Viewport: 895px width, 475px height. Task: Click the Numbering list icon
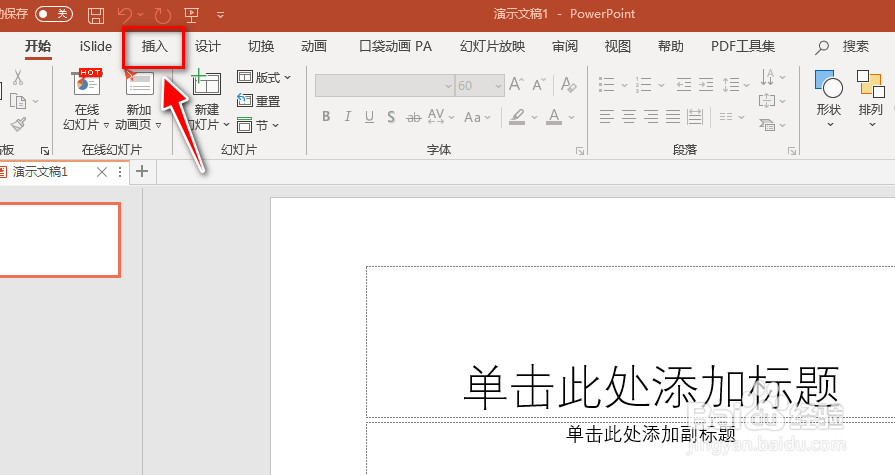tap(643, 84)
